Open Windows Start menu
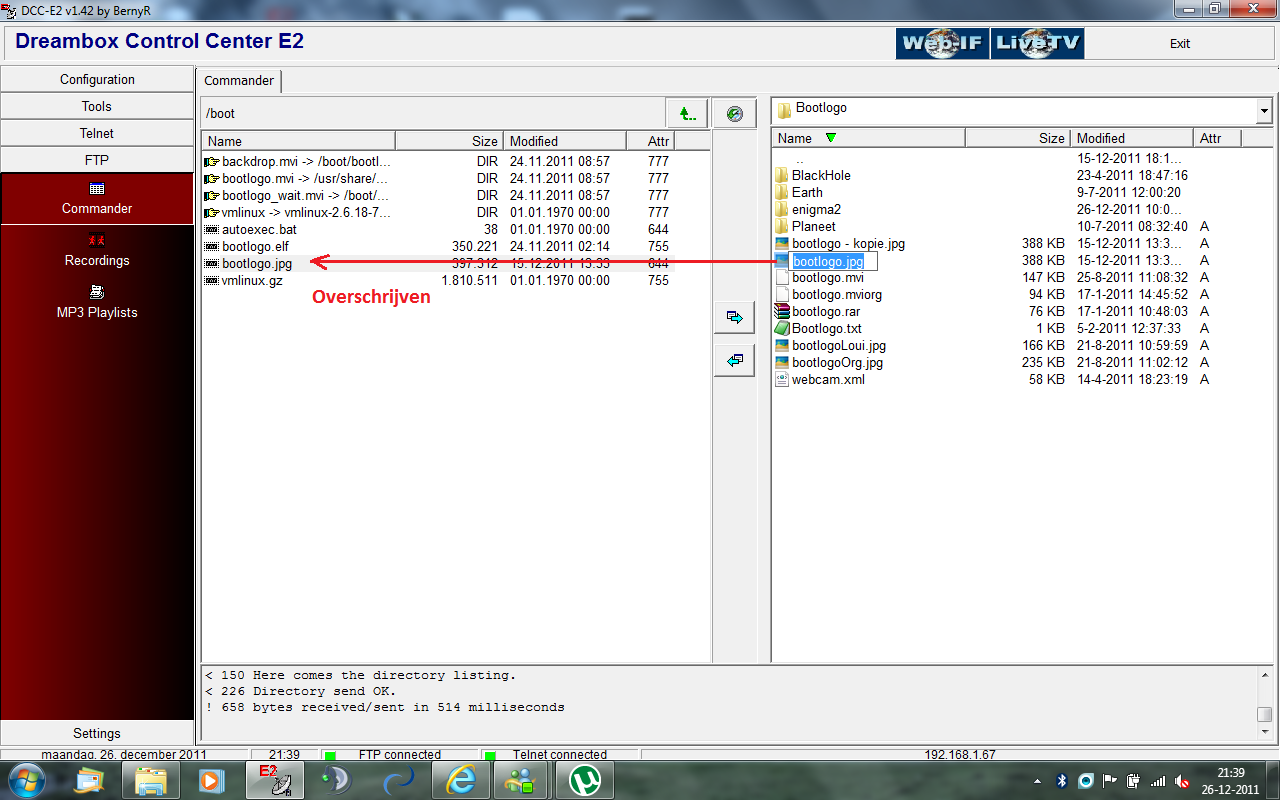1280x800 pixels. click(x=26, y=780)
